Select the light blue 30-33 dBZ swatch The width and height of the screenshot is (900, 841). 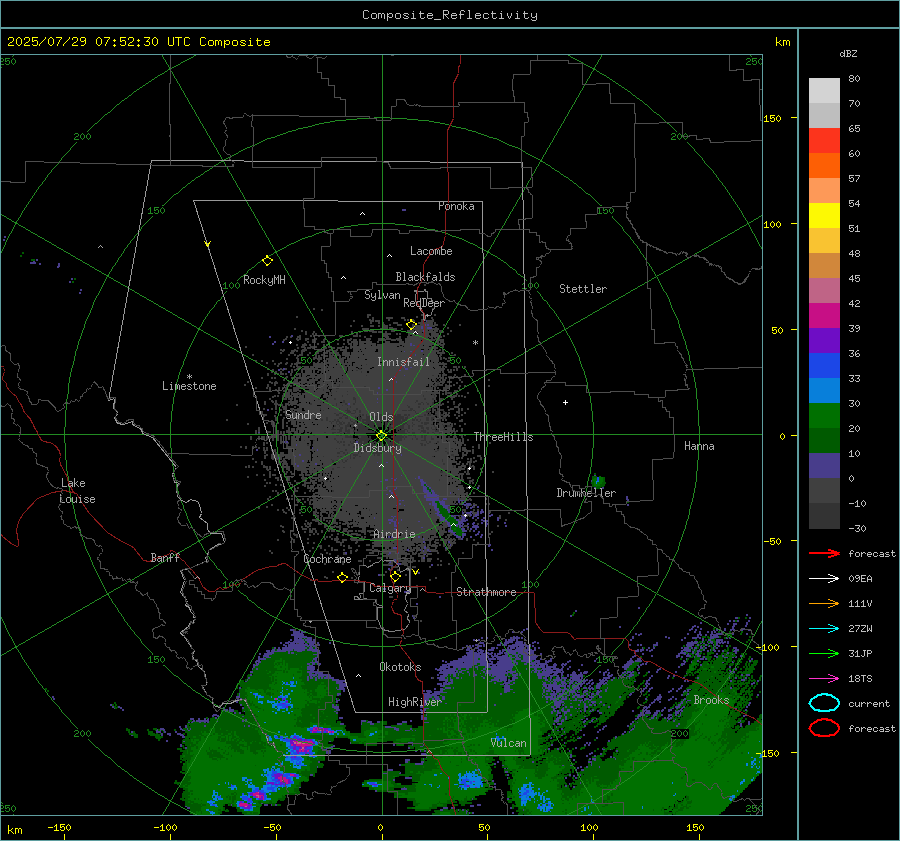pos(824,390)
